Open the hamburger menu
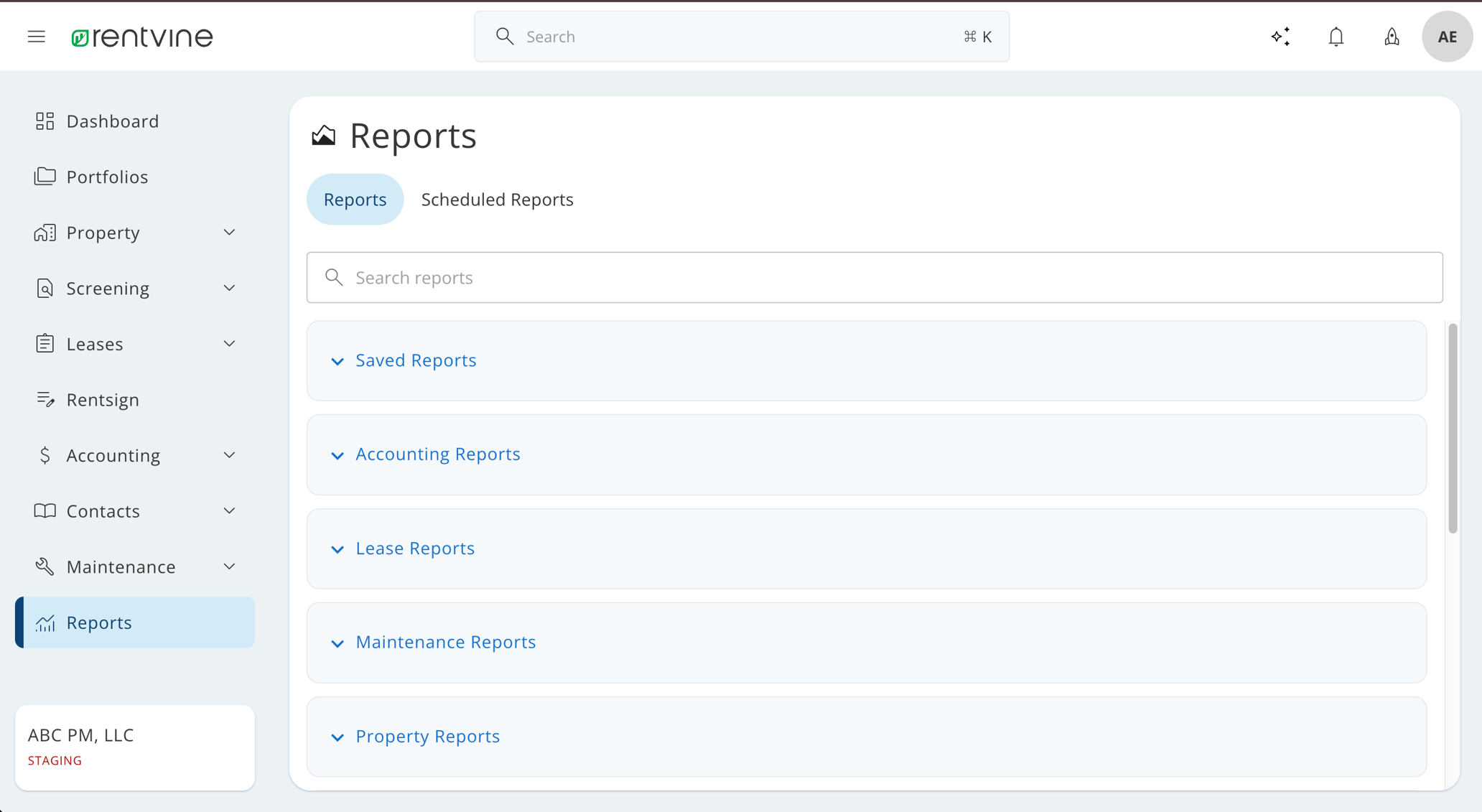The width and height of the screenshot is (1482, 812). [x=36, y=36]
